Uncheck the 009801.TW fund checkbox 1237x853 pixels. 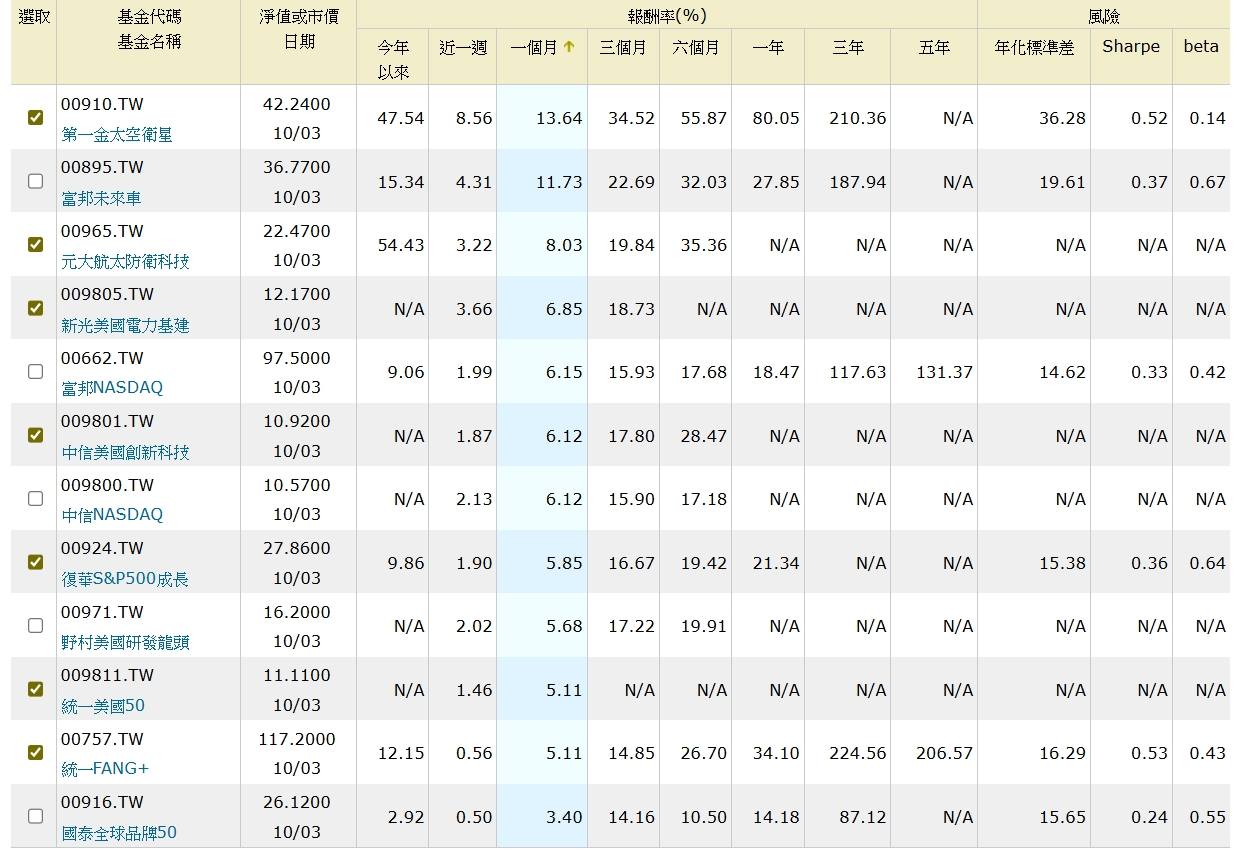click(35, 435)
